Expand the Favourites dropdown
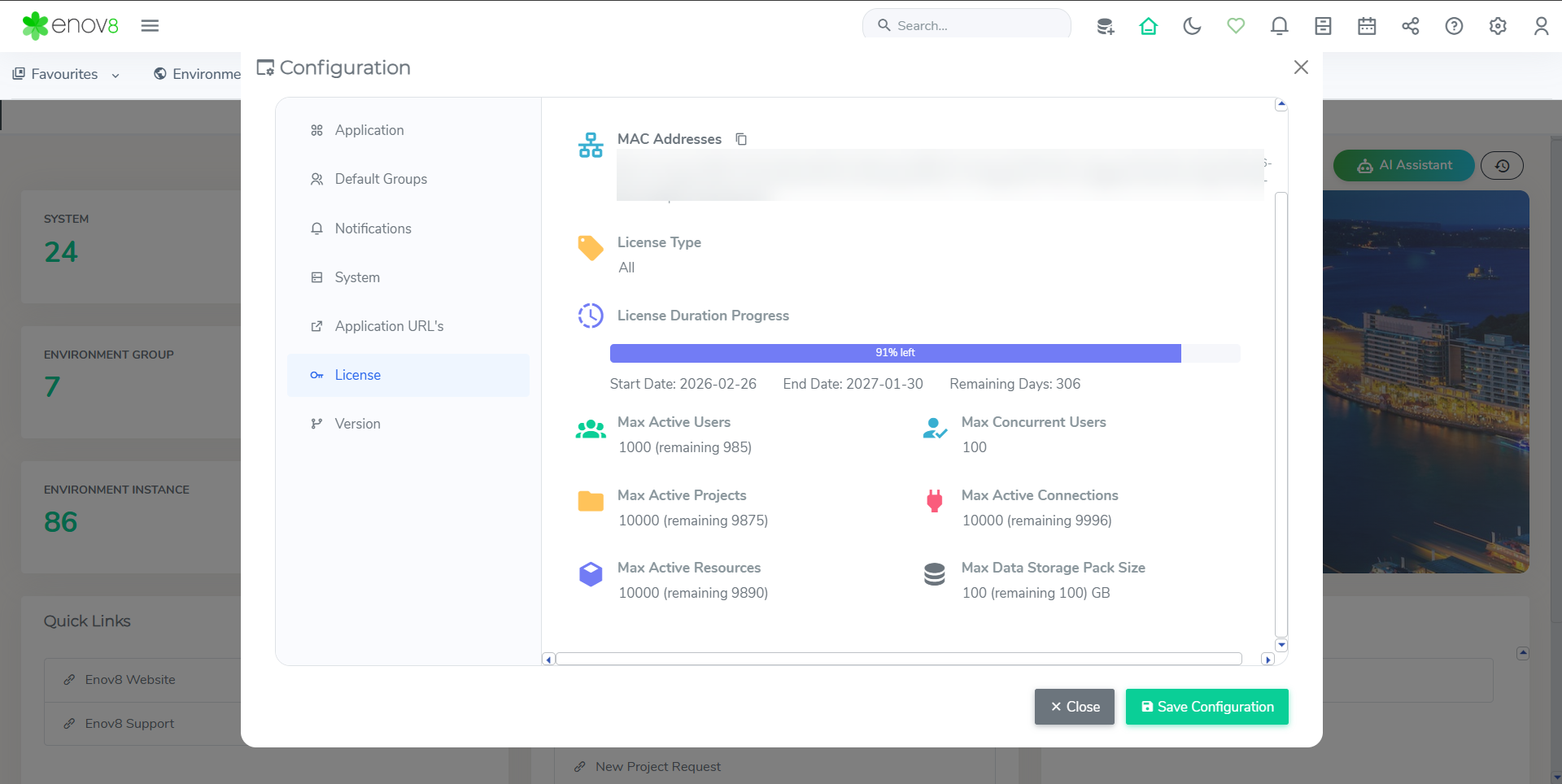Screen dimensions: 1562x784 pos(67,74)
